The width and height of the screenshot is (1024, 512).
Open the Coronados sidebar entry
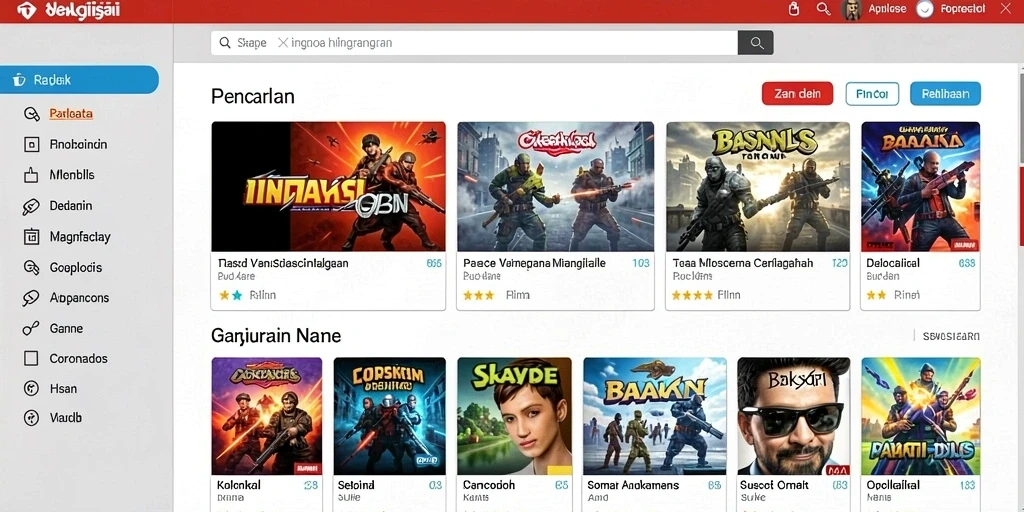coord(78,359)
